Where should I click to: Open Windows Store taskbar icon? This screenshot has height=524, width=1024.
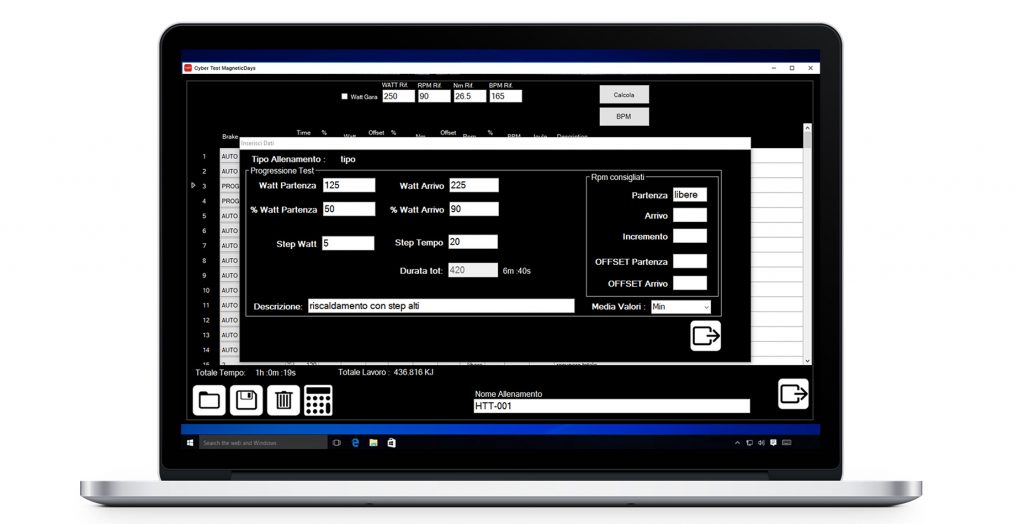pos(391,442)
